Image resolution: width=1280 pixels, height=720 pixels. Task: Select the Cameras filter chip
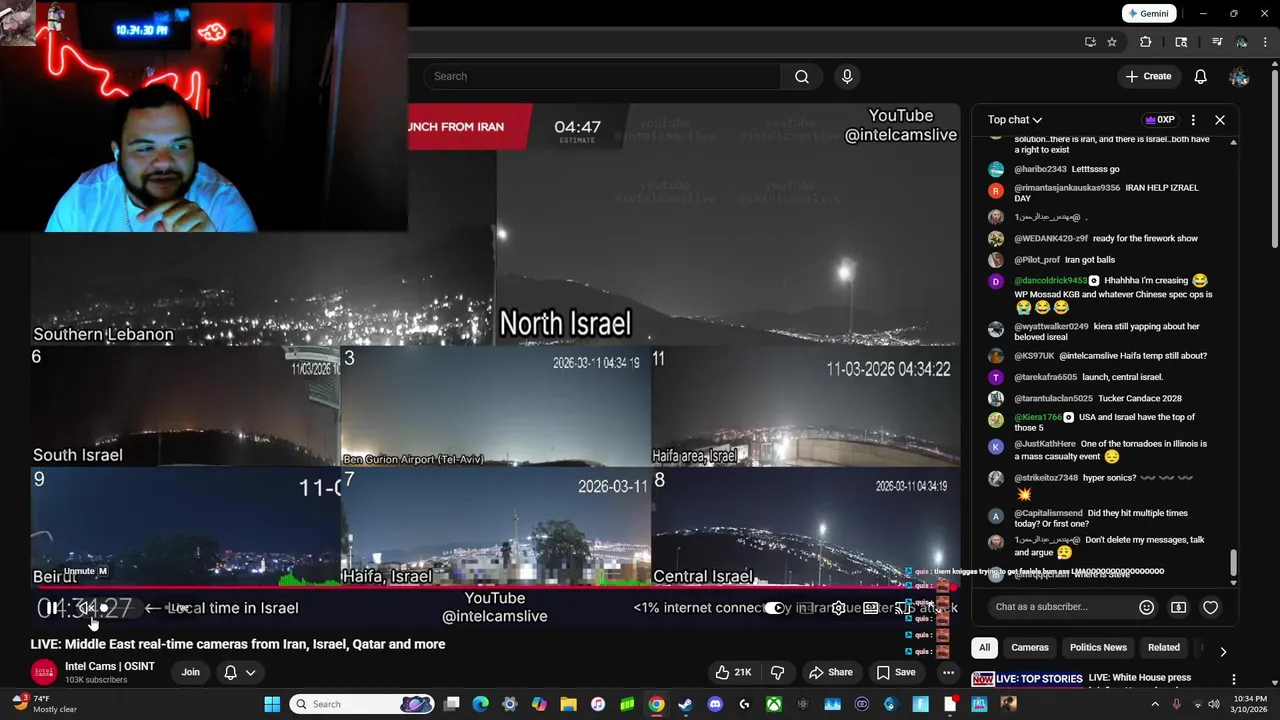click(x=1030, y=647)
